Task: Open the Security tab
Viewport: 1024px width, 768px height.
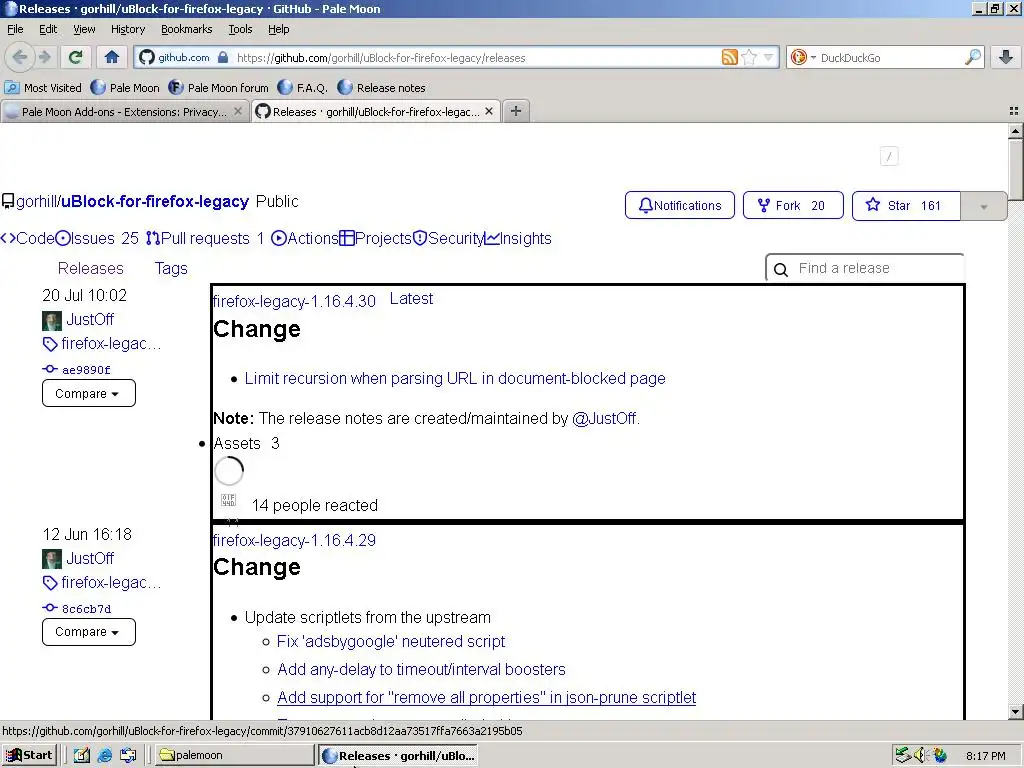Action: coord(449,238)
